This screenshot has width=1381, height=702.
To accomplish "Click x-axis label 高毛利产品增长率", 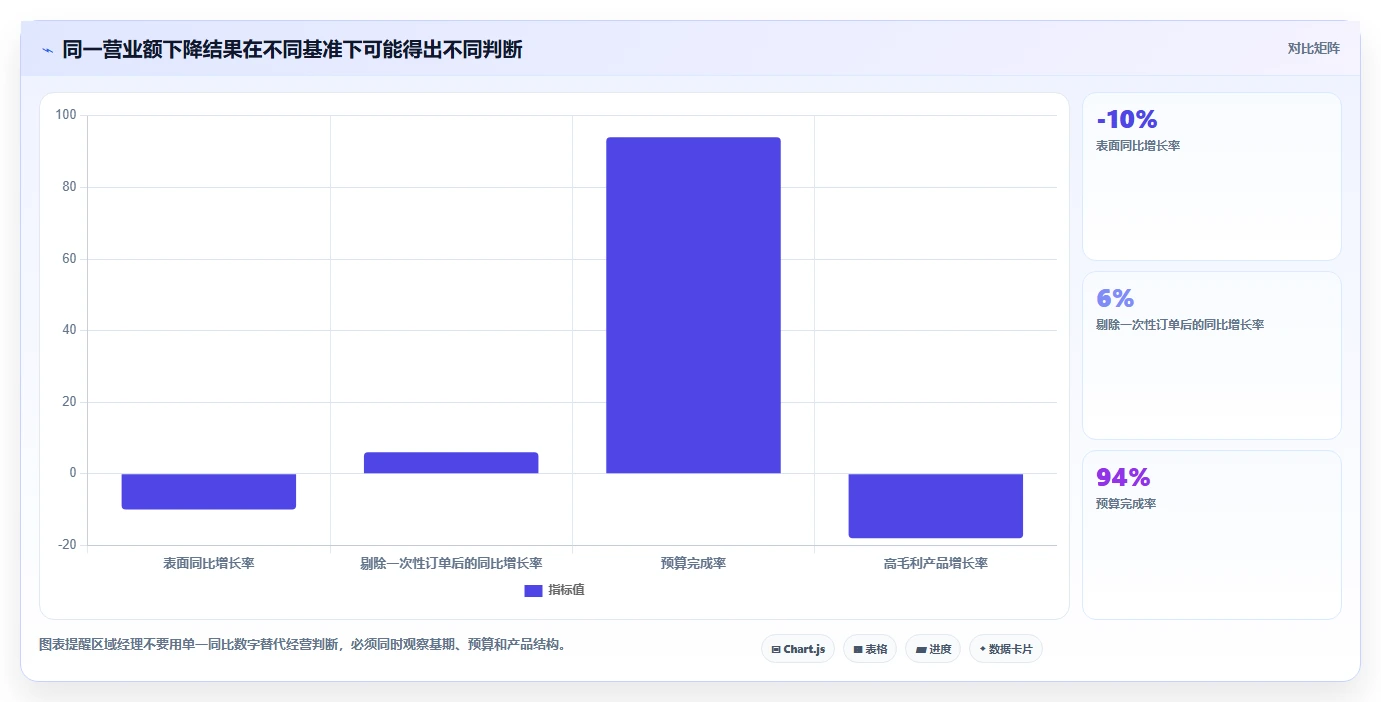I will pos(936,563).
